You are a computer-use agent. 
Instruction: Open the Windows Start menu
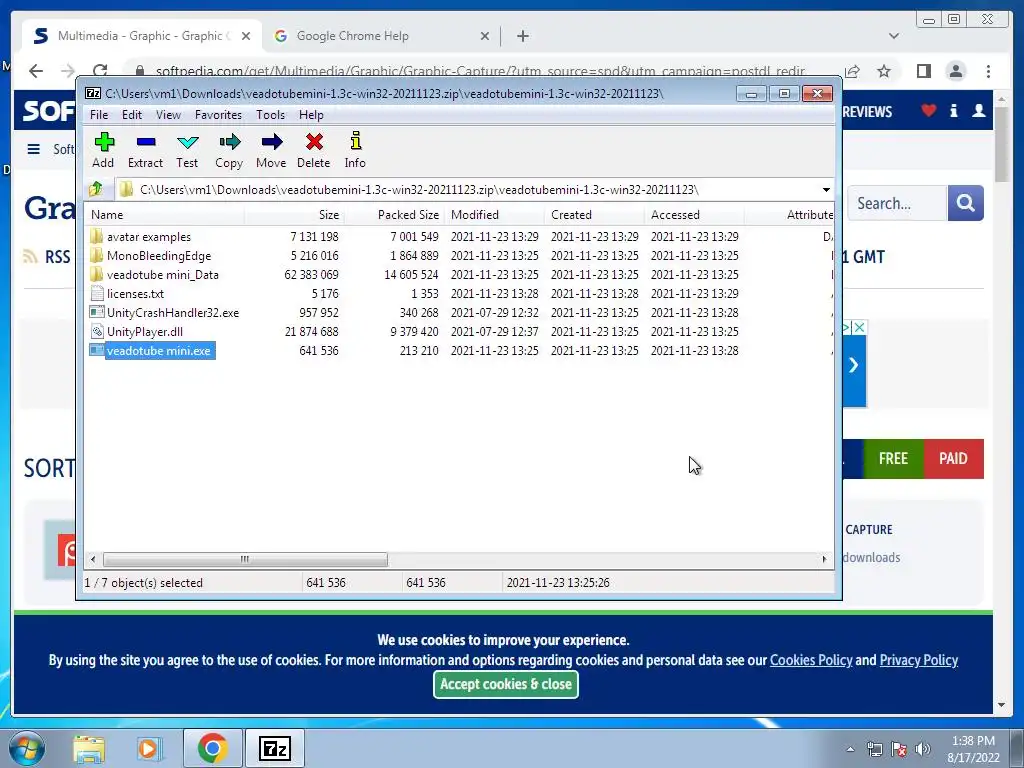tap(26, 748)
